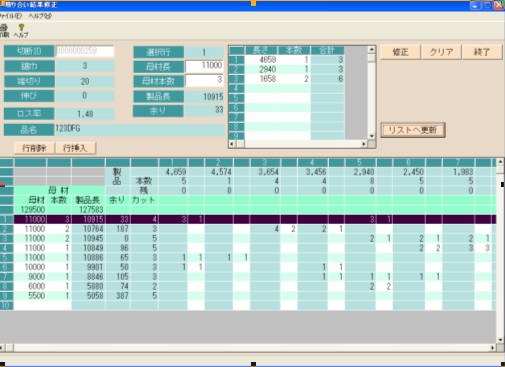This screenshot has height=367, width=505.
Task: Click the 行削除 button
Action: pyautogui.click(x=34, y=148)
